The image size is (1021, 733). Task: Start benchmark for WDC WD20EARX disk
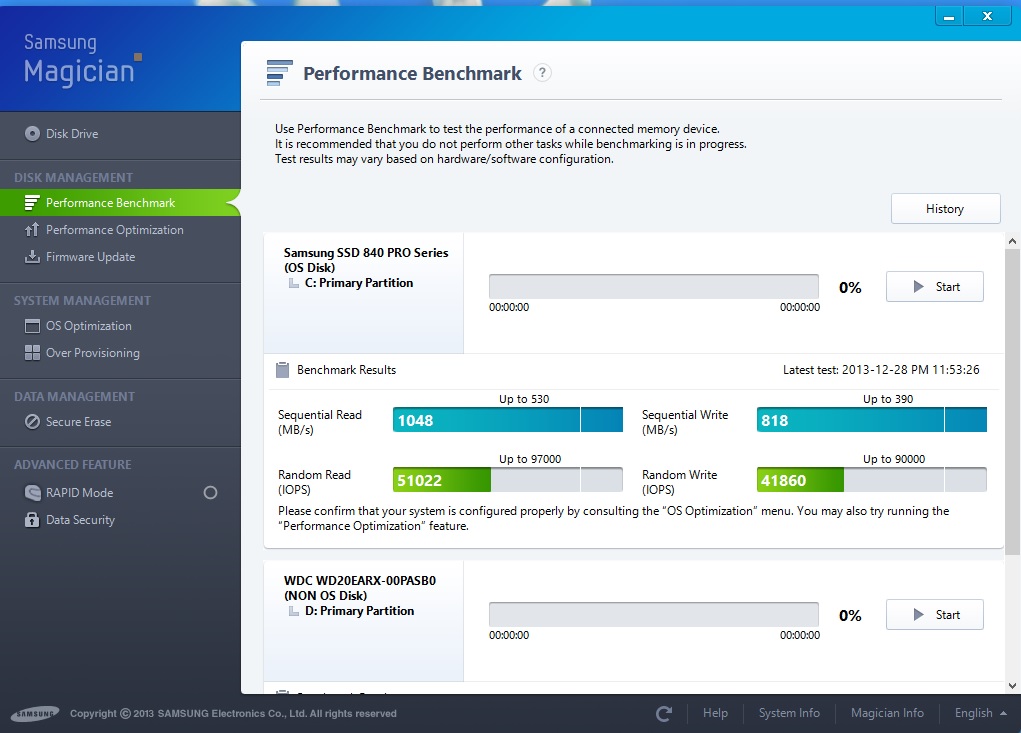[934, 615]
